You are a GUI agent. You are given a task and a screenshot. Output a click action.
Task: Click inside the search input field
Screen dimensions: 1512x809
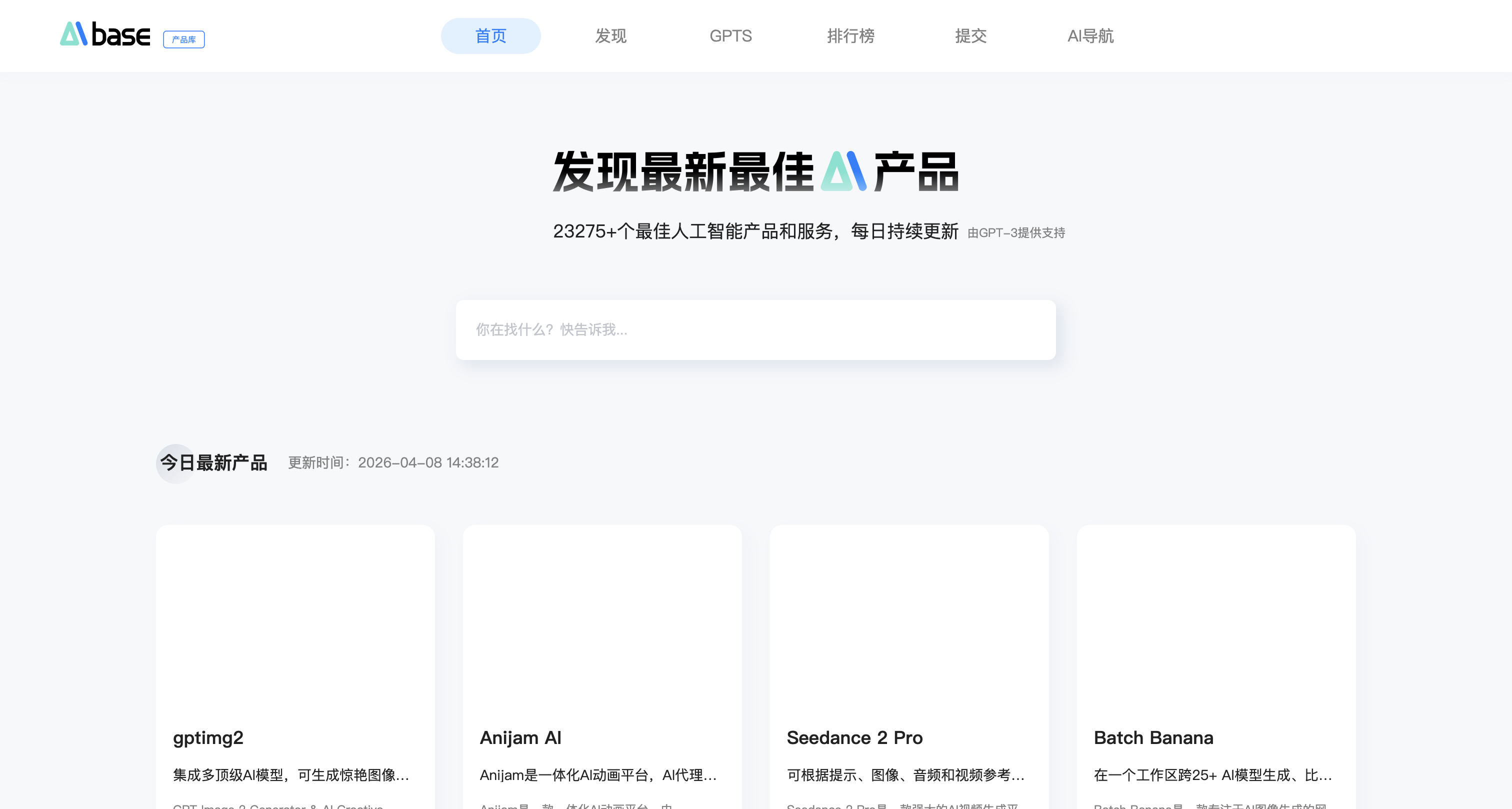755,329
